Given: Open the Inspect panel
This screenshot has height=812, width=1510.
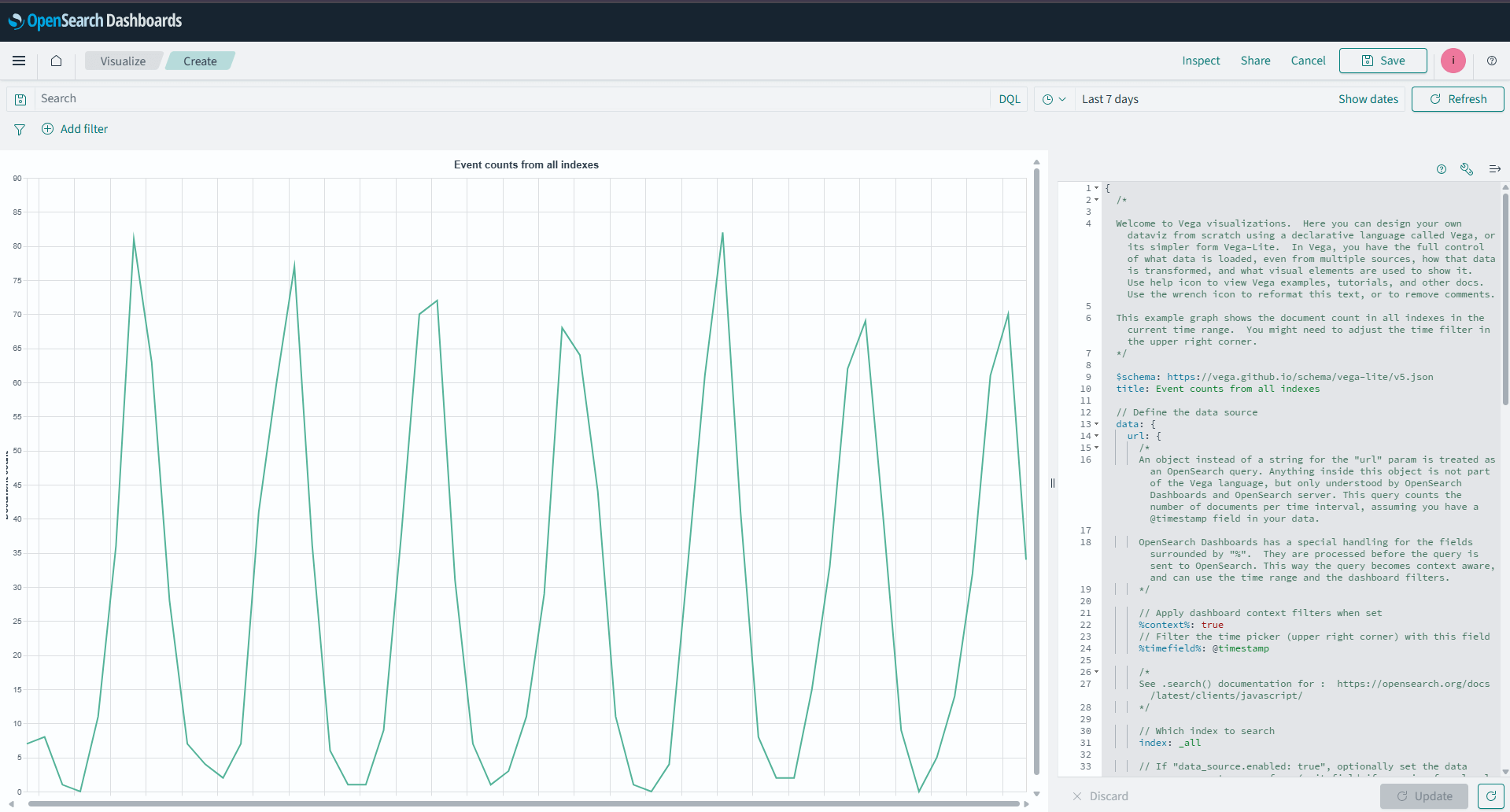Looking at the screenshot, I should [x=1200, y=61].
